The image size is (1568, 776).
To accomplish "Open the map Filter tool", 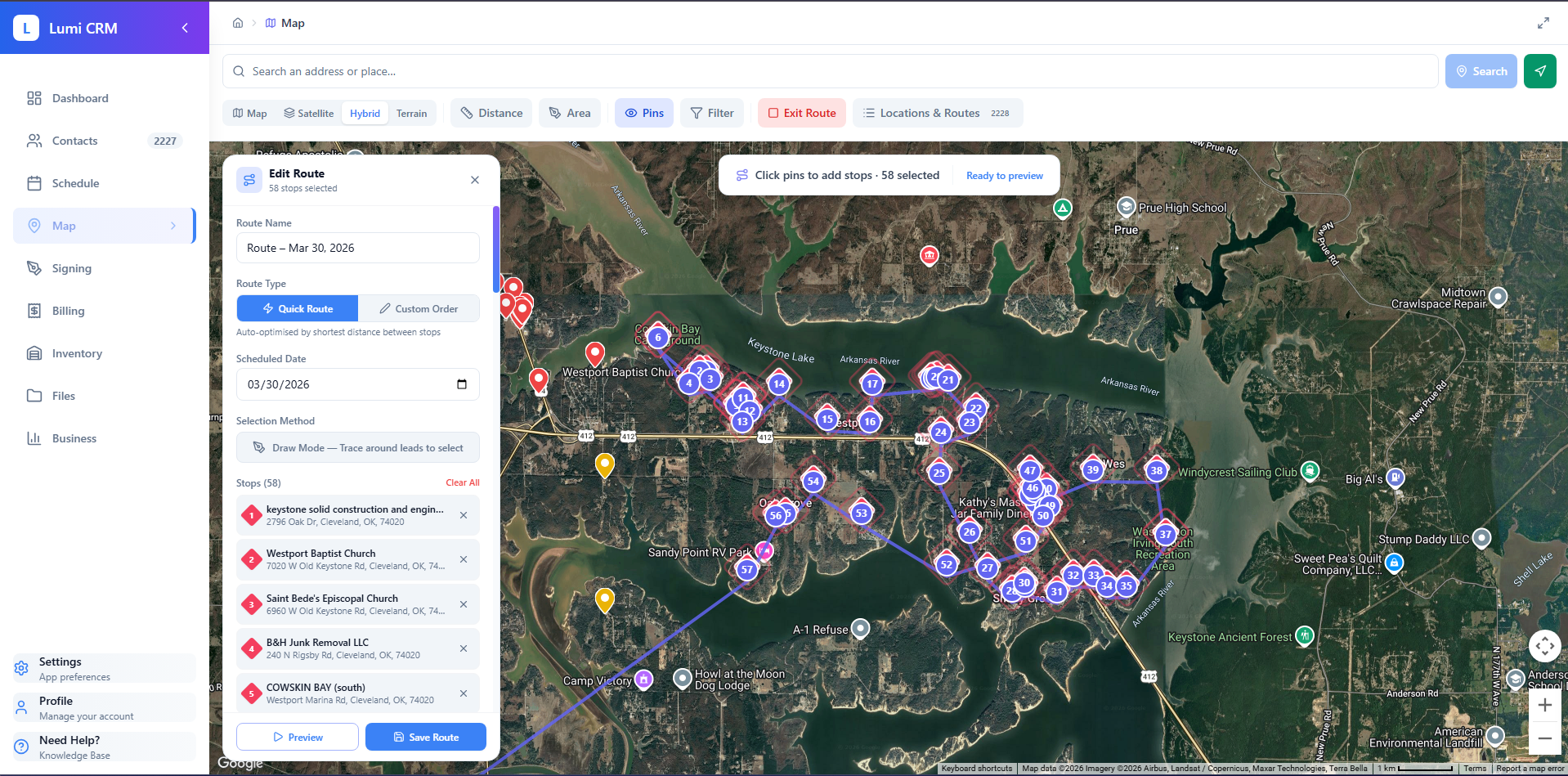I will (x=711, y=113).
